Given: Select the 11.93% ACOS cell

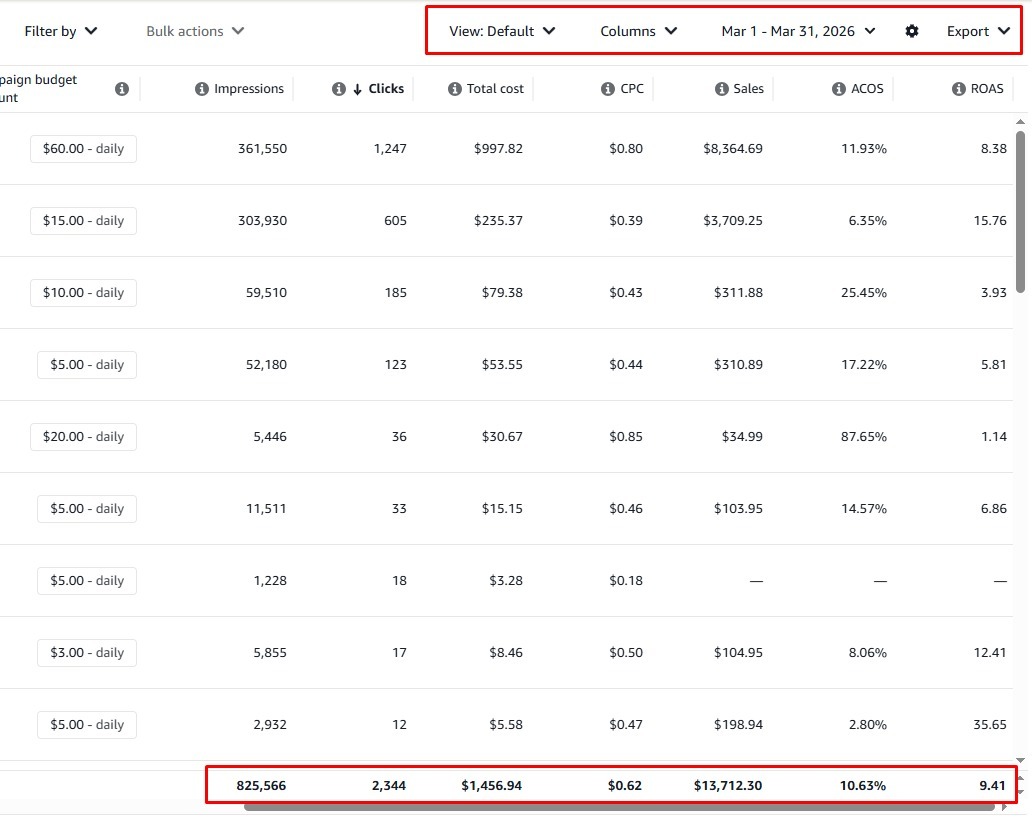Looking at the screenshot, I should pos(864,149).
